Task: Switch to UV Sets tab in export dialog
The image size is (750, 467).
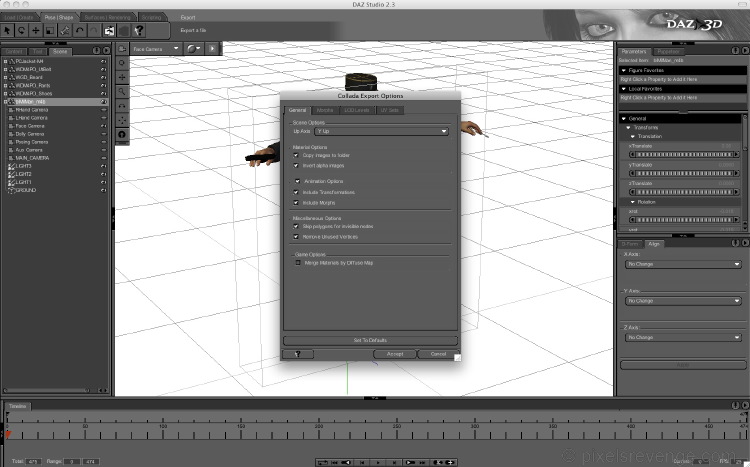Action: (390, 110)
